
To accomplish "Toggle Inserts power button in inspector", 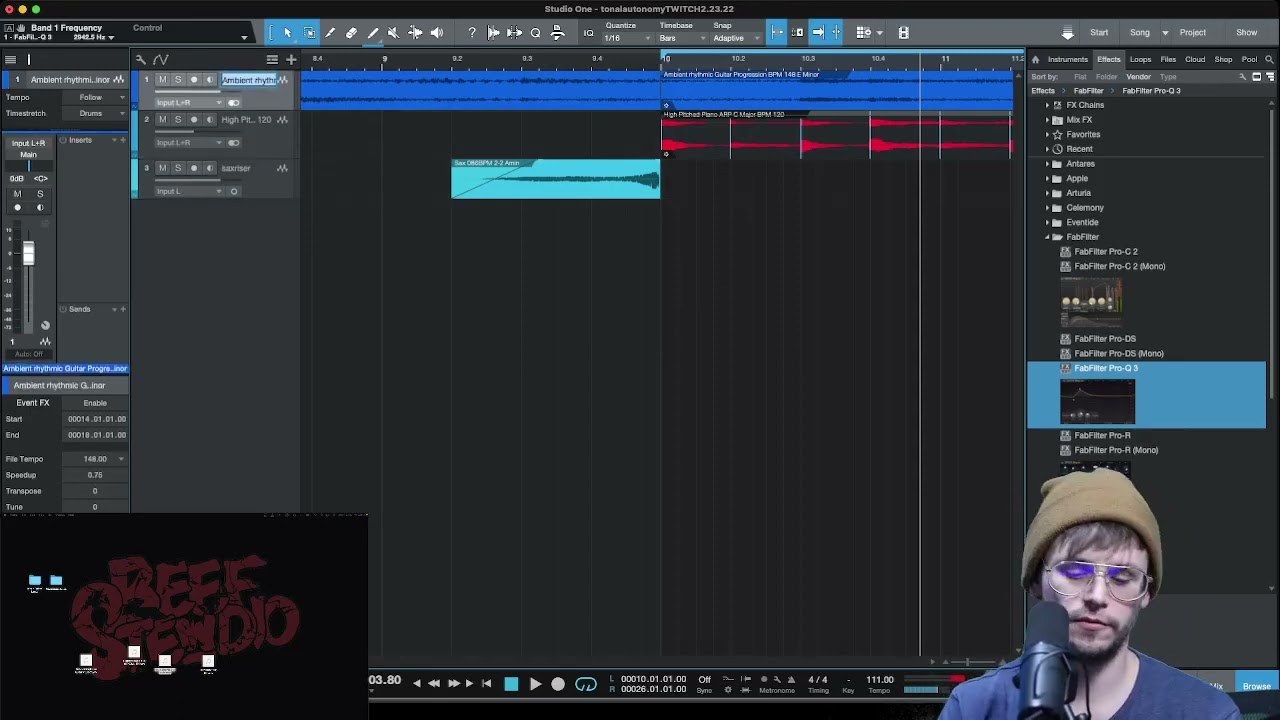I will pos(62,140).
